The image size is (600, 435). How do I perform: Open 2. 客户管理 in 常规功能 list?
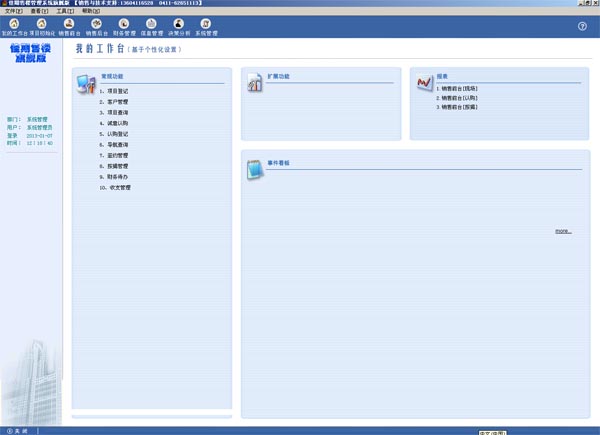coord(114,102)
